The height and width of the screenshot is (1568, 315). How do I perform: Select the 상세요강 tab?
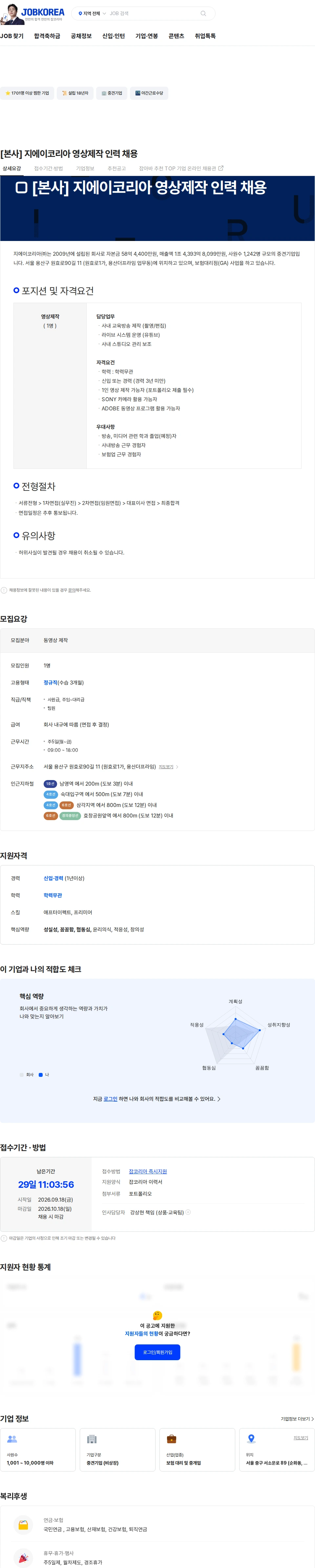click(11, 169)
